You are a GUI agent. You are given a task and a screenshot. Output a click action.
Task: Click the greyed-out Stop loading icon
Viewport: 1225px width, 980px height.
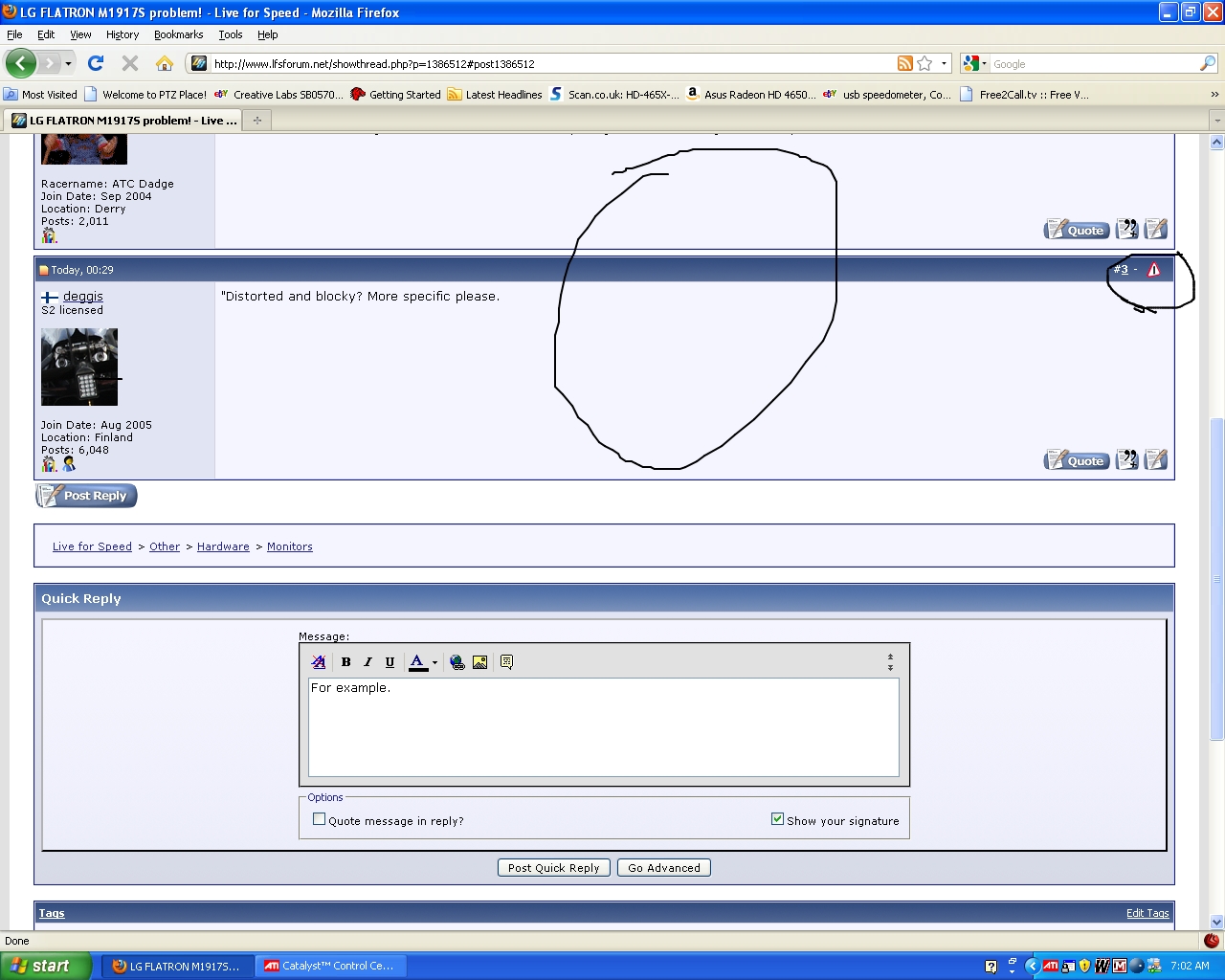point(130,63)
